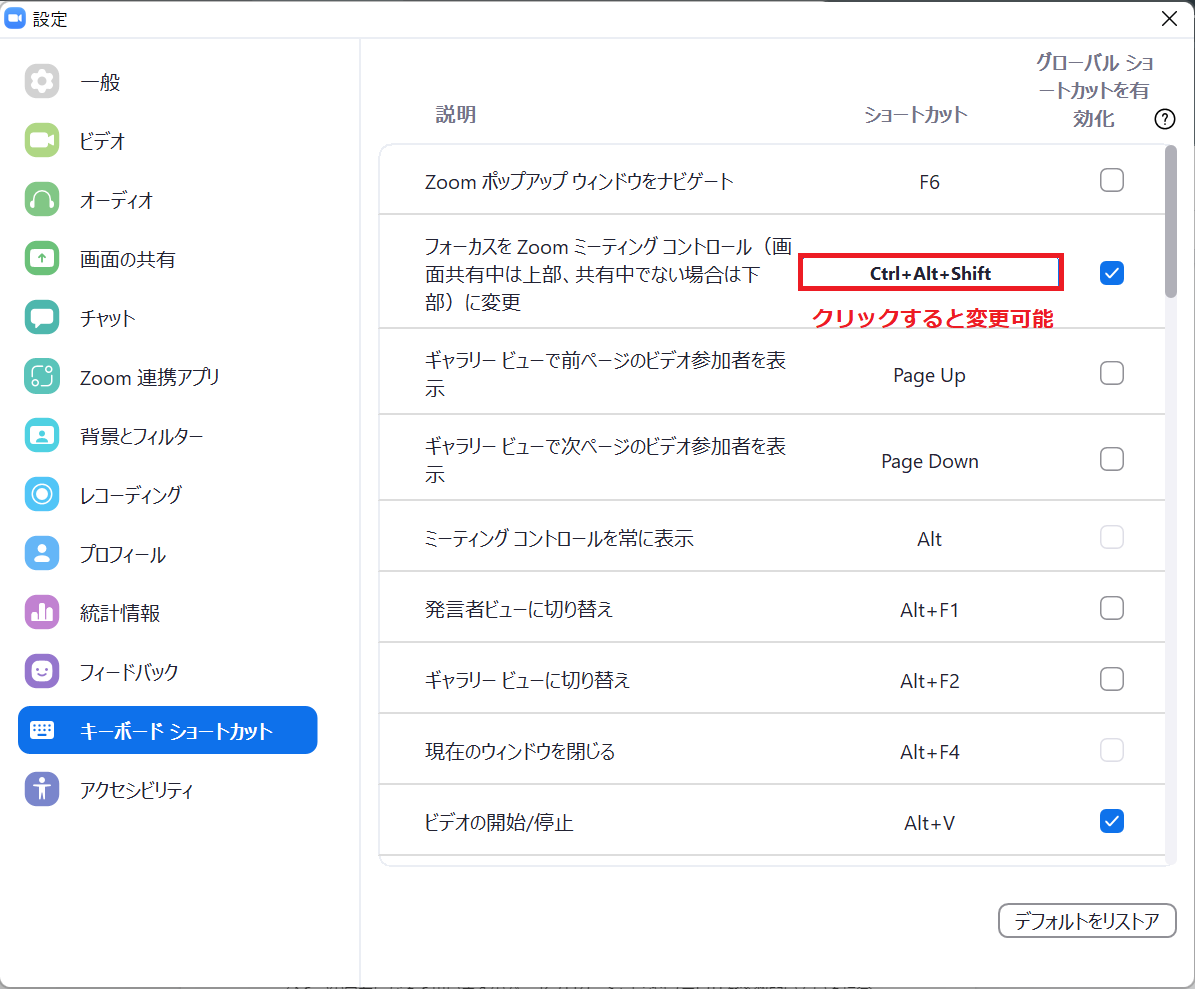Select the Audio headphones icon
This screenshot has width=1195, height=989.
[x=42, y=200]
